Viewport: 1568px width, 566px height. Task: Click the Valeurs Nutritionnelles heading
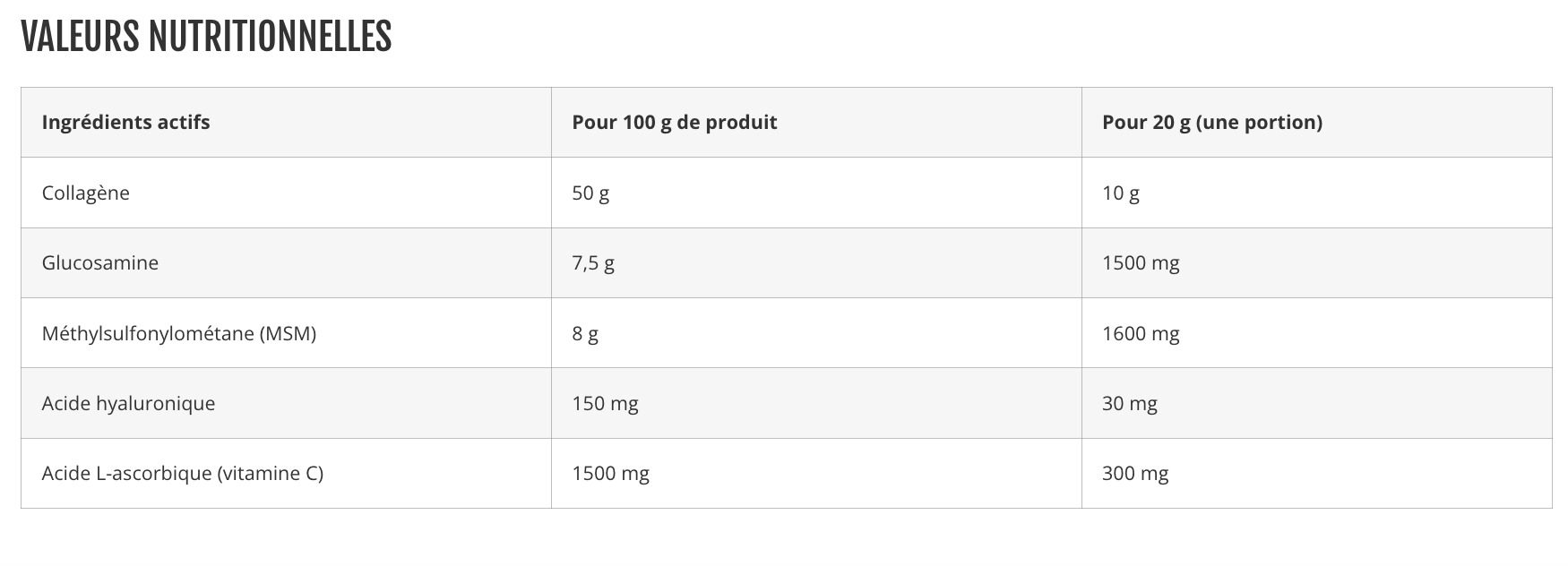pos(205,37)
